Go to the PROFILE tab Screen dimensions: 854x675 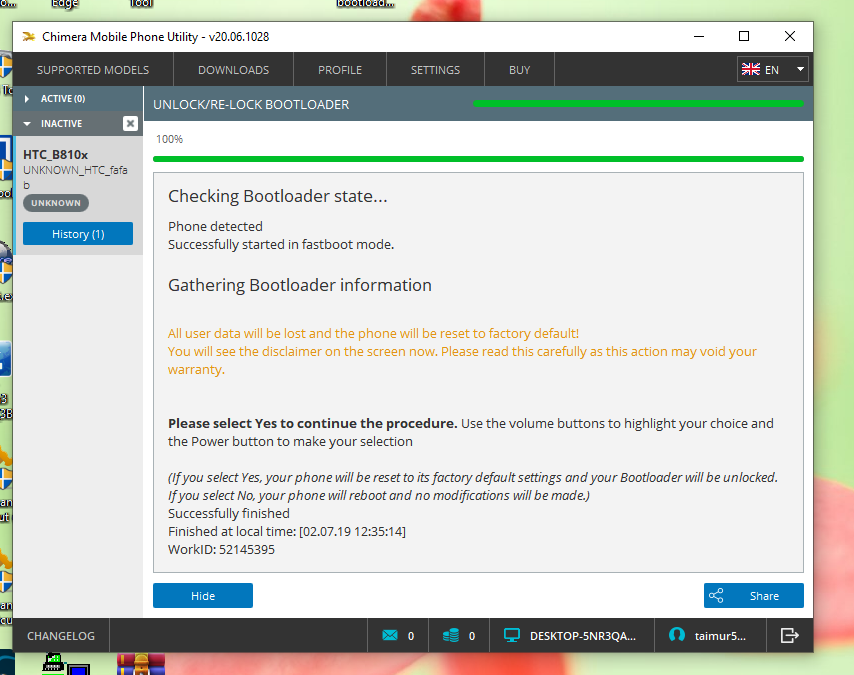[x=340, y=70]
